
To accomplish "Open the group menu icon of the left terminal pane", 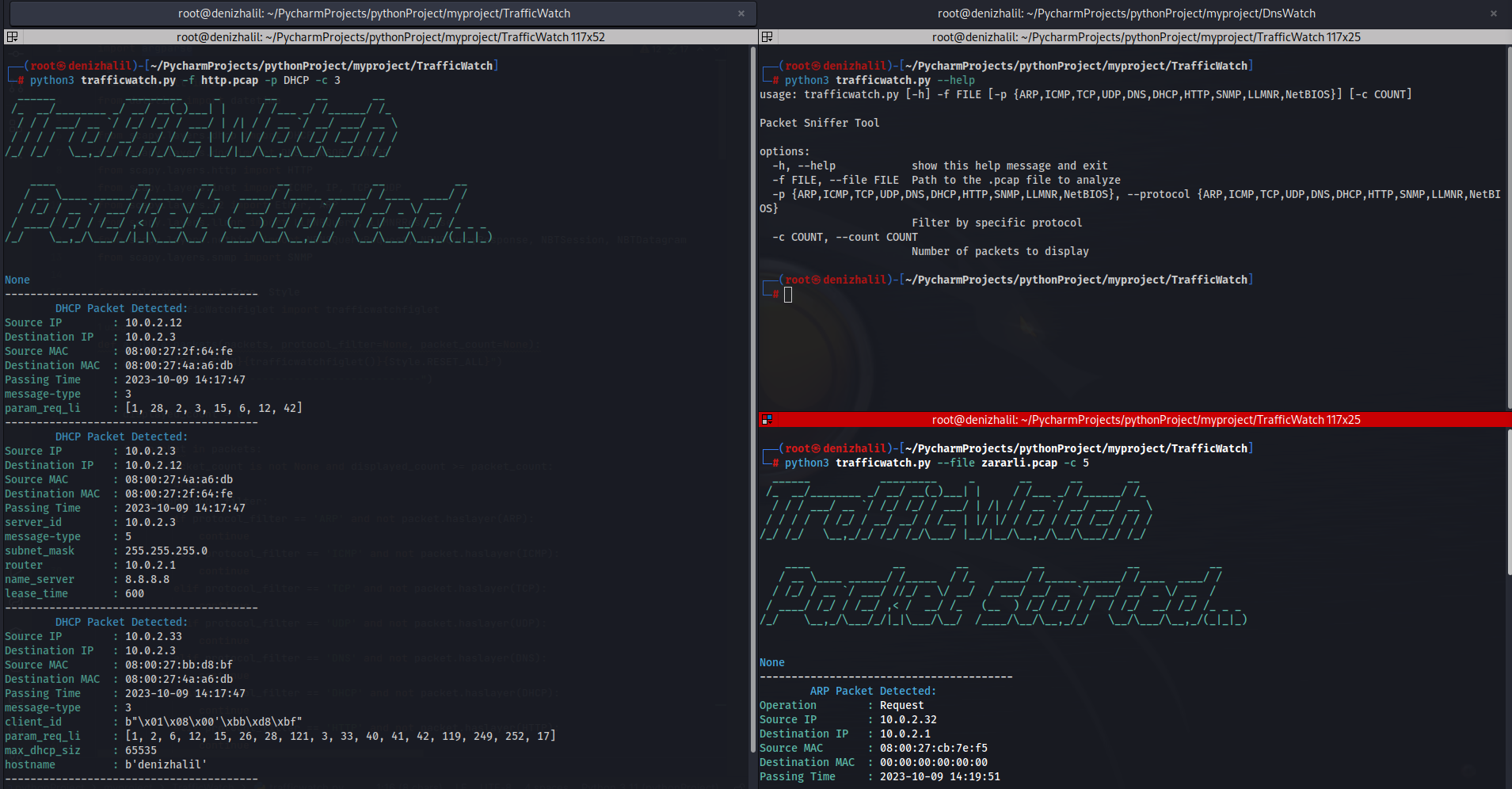I will (x=12, y=37).
